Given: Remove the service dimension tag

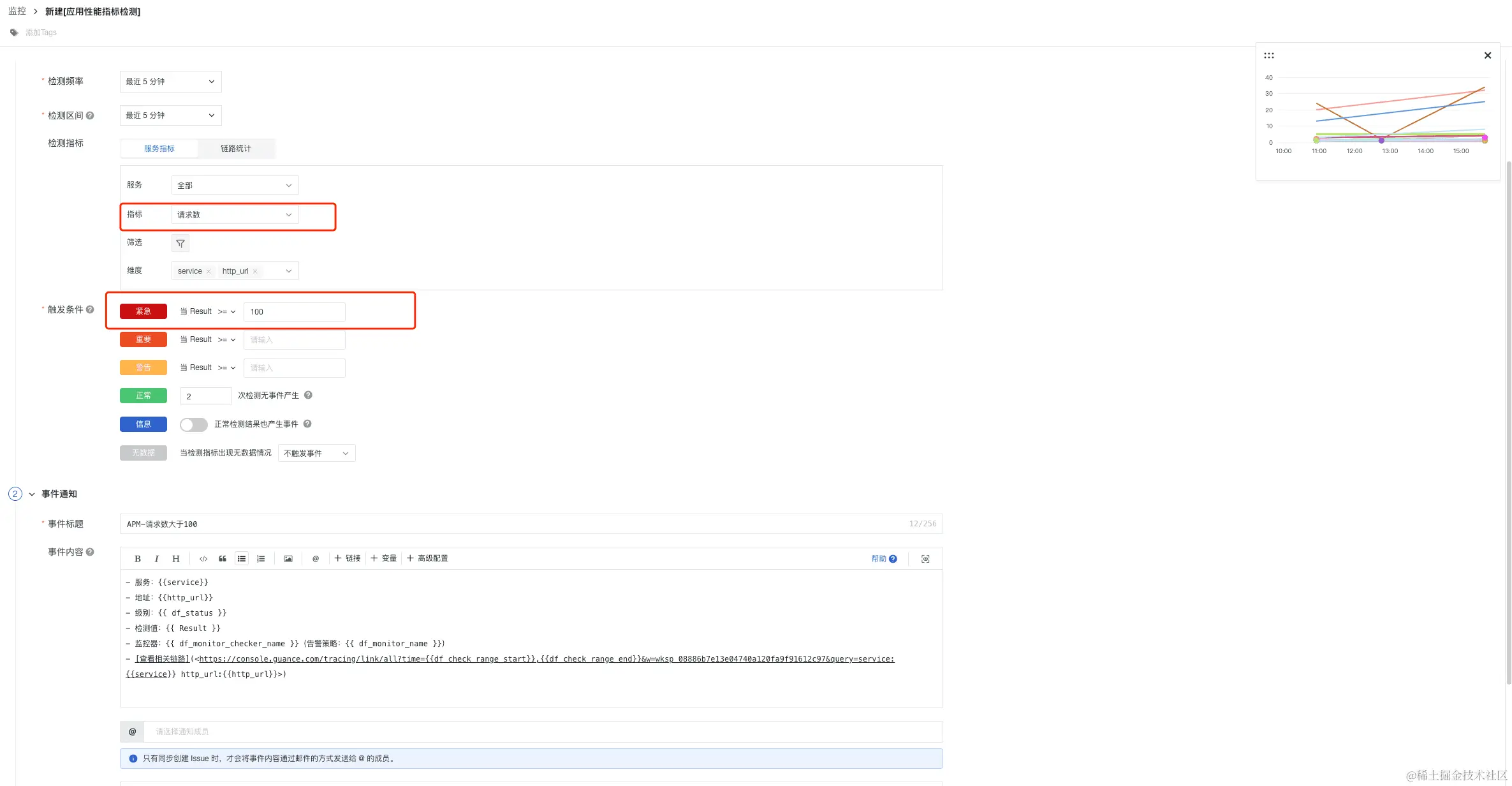Looking at the screenshot, I should (x=209, y=272).
